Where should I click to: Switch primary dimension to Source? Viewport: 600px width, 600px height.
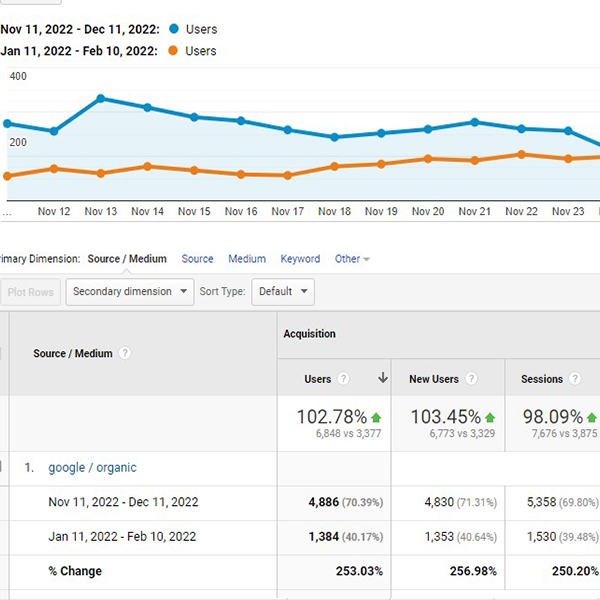197,259
